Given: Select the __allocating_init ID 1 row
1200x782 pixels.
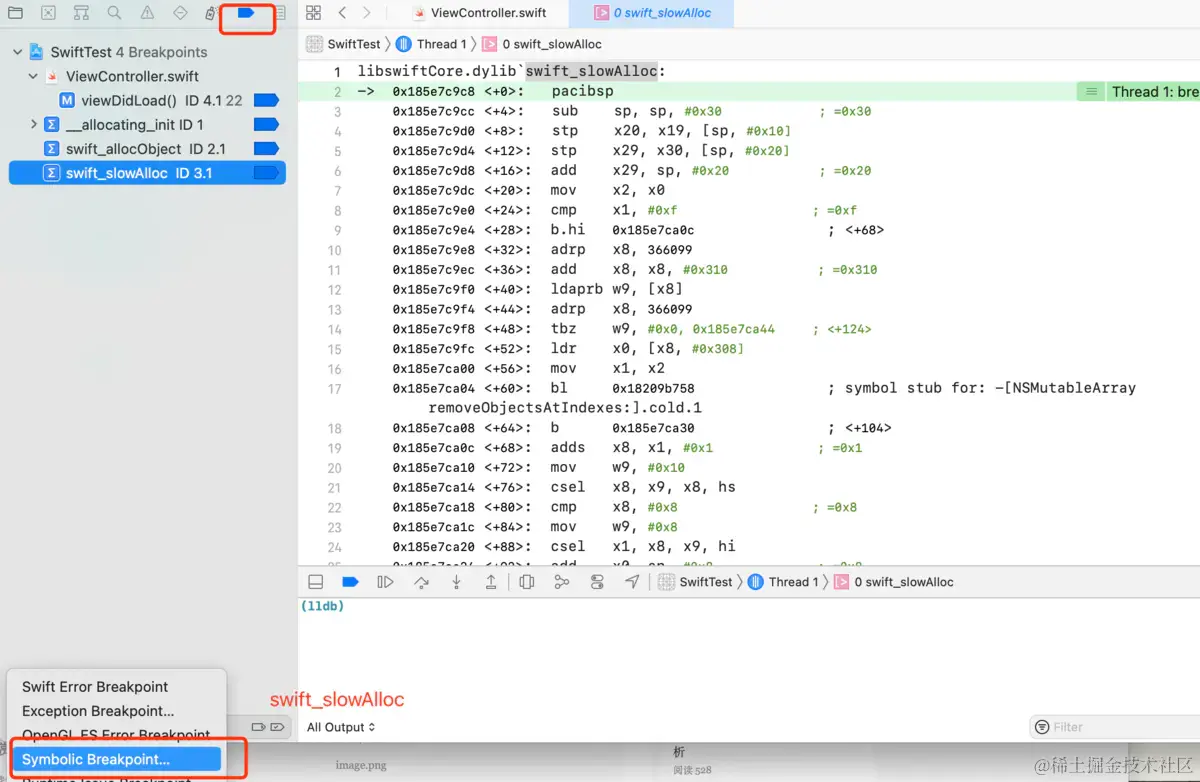Looking at the screenshot, I should pos(147,125).
